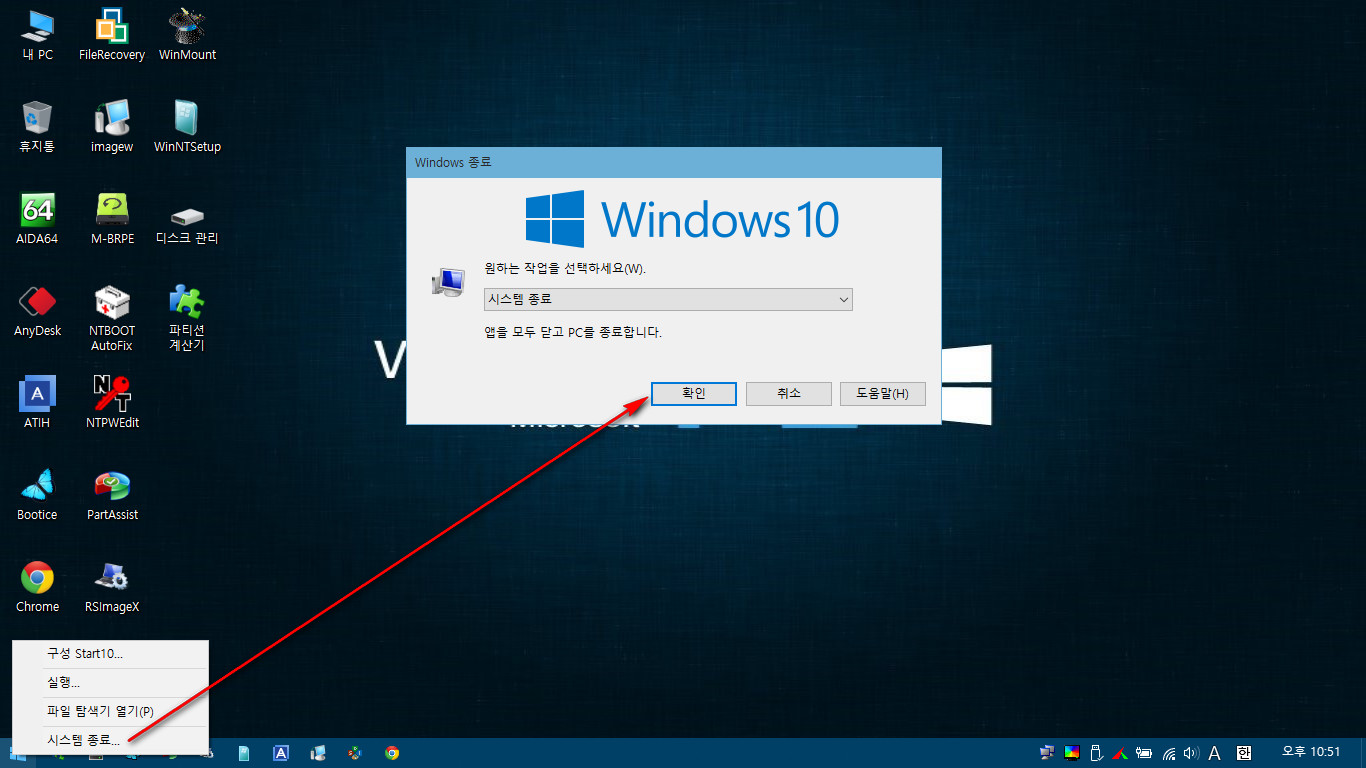Viewport: 1366px width, 768px height.
Task: Select the AnyDesk desktop icon
Action: 37,311
